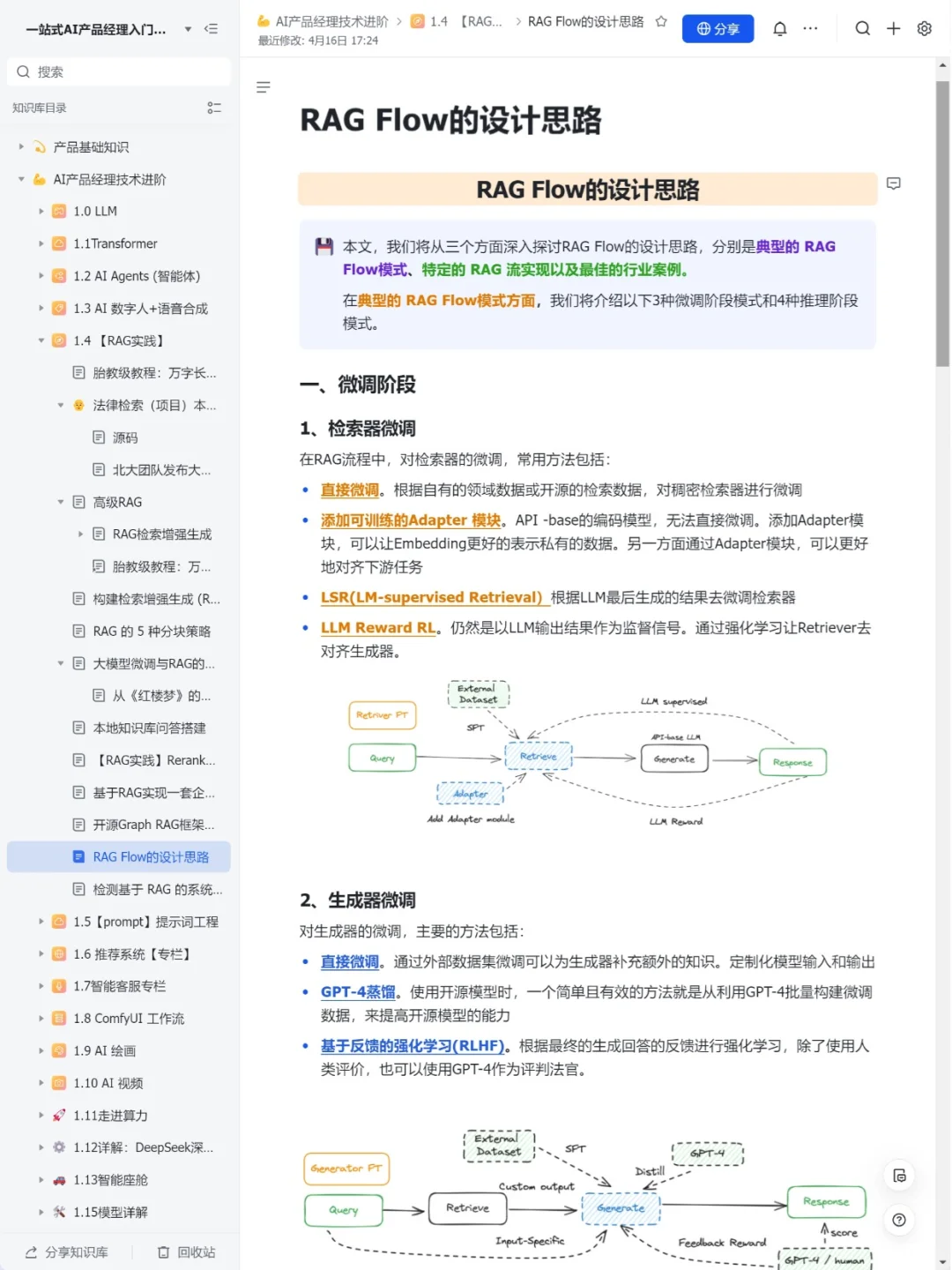
Task: Open the sort icon beside 知识库目录
Action: pos(214,108)
